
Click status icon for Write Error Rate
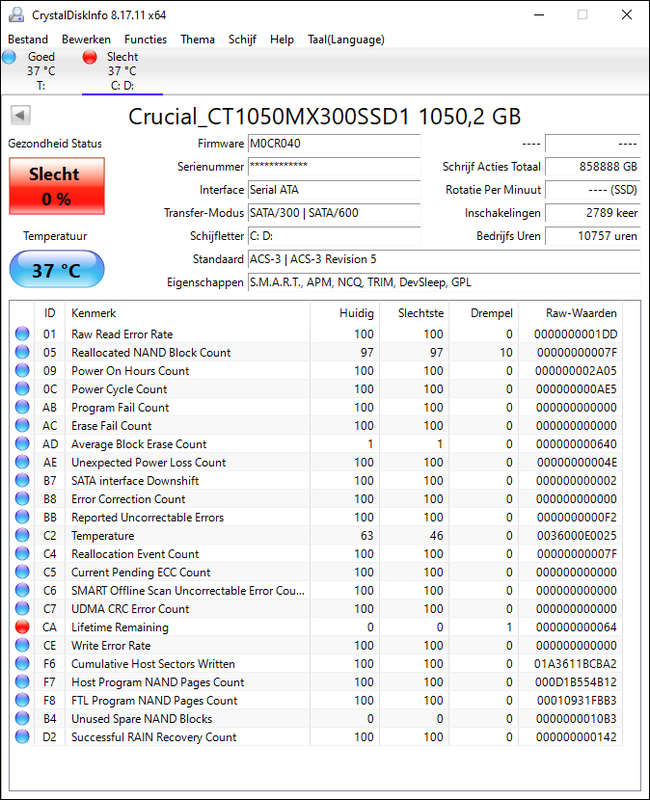coord(22,645)
